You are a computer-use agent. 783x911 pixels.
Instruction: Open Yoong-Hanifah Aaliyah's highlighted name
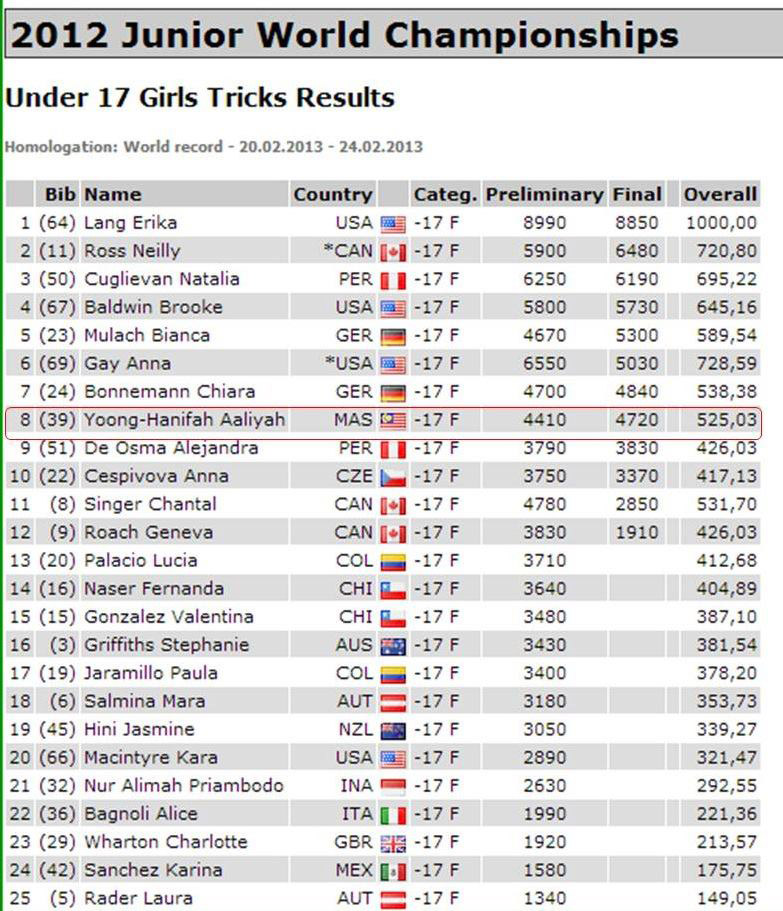point(185,419)
